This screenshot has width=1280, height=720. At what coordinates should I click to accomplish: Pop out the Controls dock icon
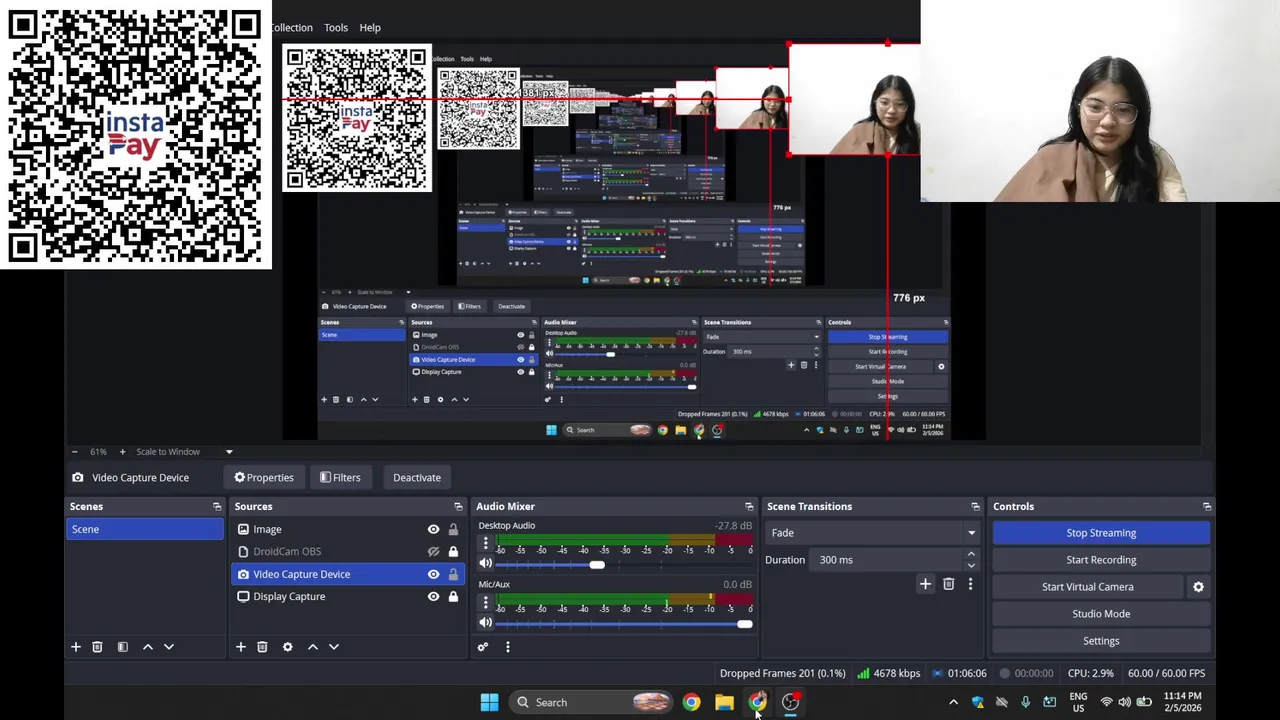1206,507
